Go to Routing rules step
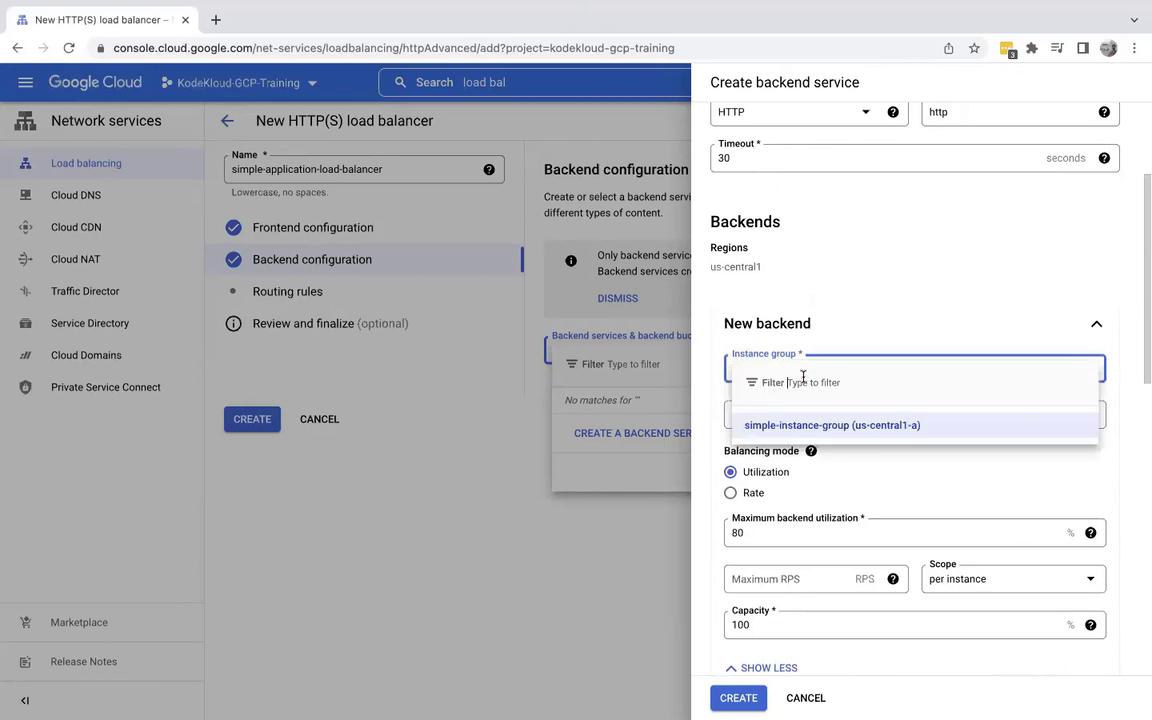This screenshot has width=1152, height=720. (287, 291)
